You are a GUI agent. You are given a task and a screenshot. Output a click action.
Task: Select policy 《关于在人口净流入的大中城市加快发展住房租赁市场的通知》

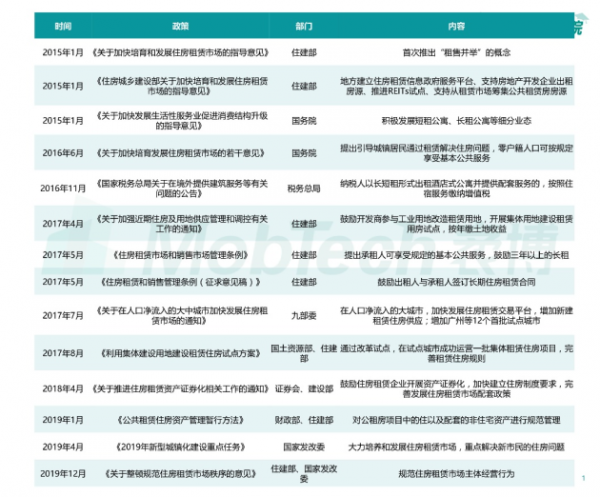tap(180, 316)
